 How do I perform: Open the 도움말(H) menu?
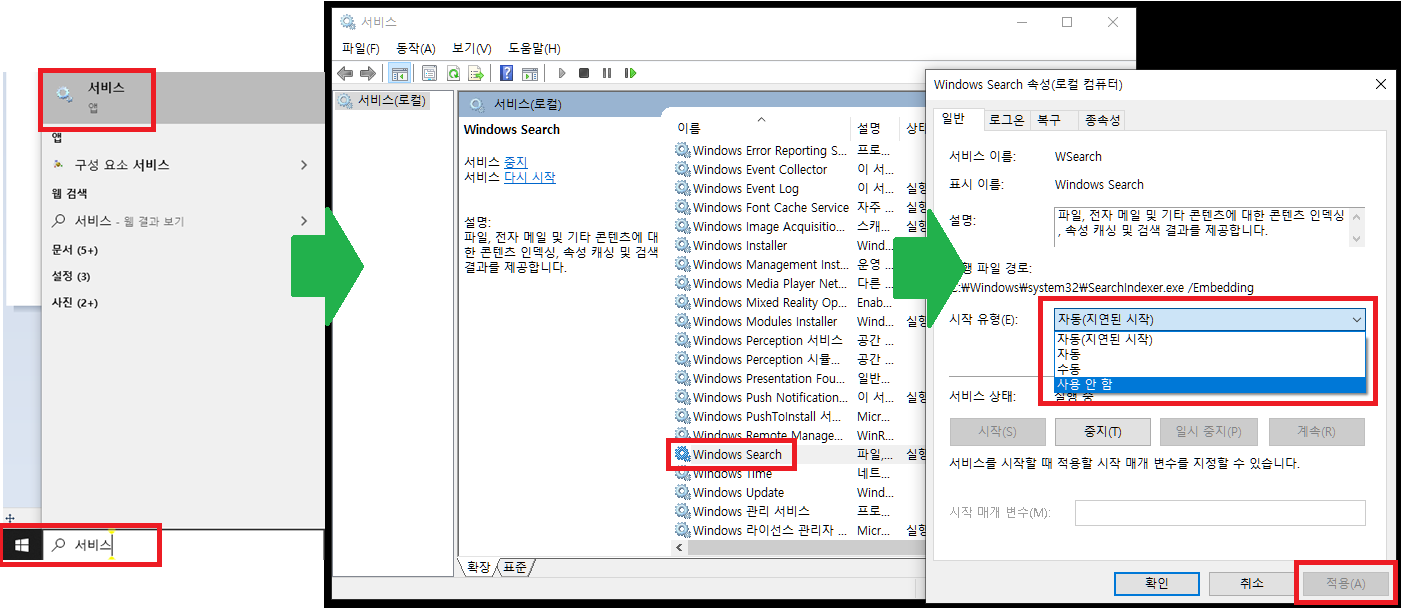pos(534,48)
